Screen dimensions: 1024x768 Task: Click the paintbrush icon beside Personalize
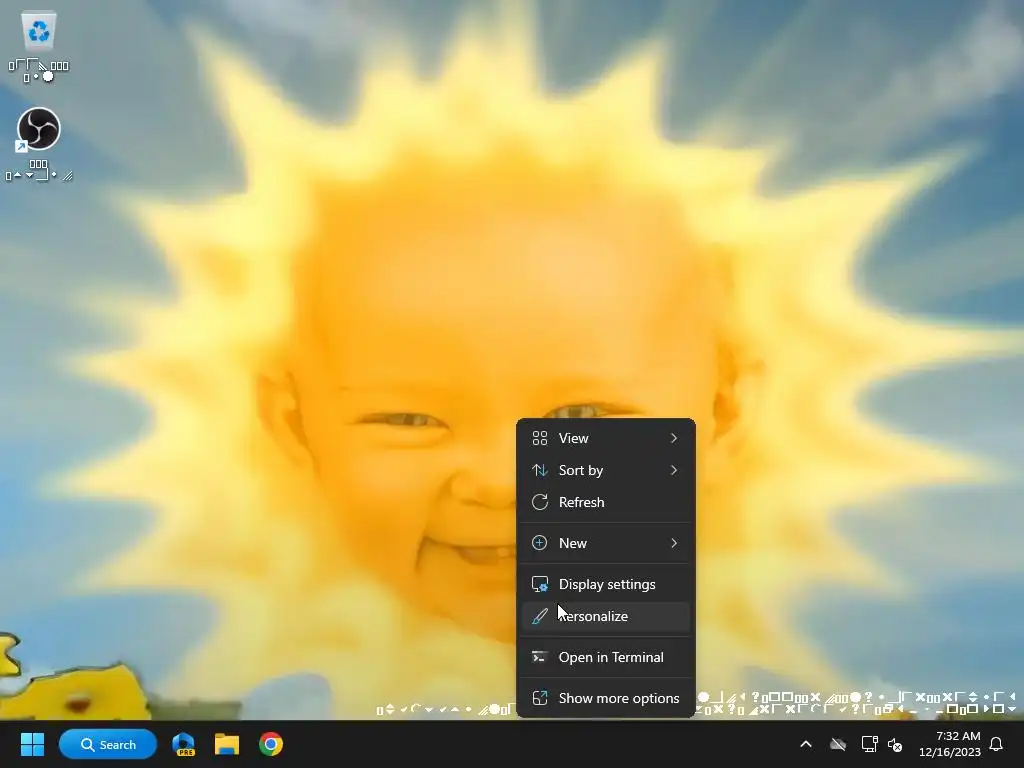tap(539, 616)
